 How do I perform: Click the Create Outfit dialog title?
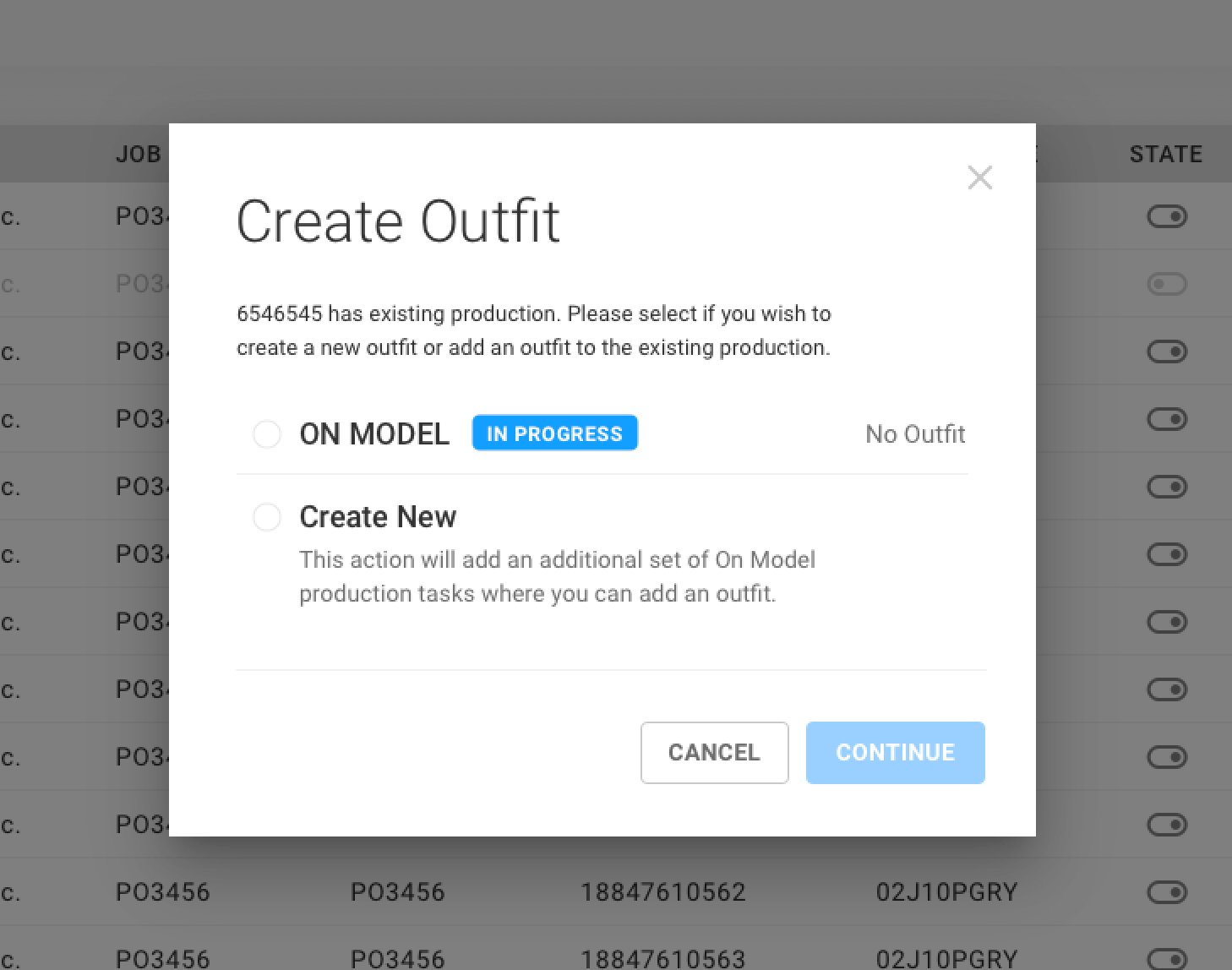(398, 221)
